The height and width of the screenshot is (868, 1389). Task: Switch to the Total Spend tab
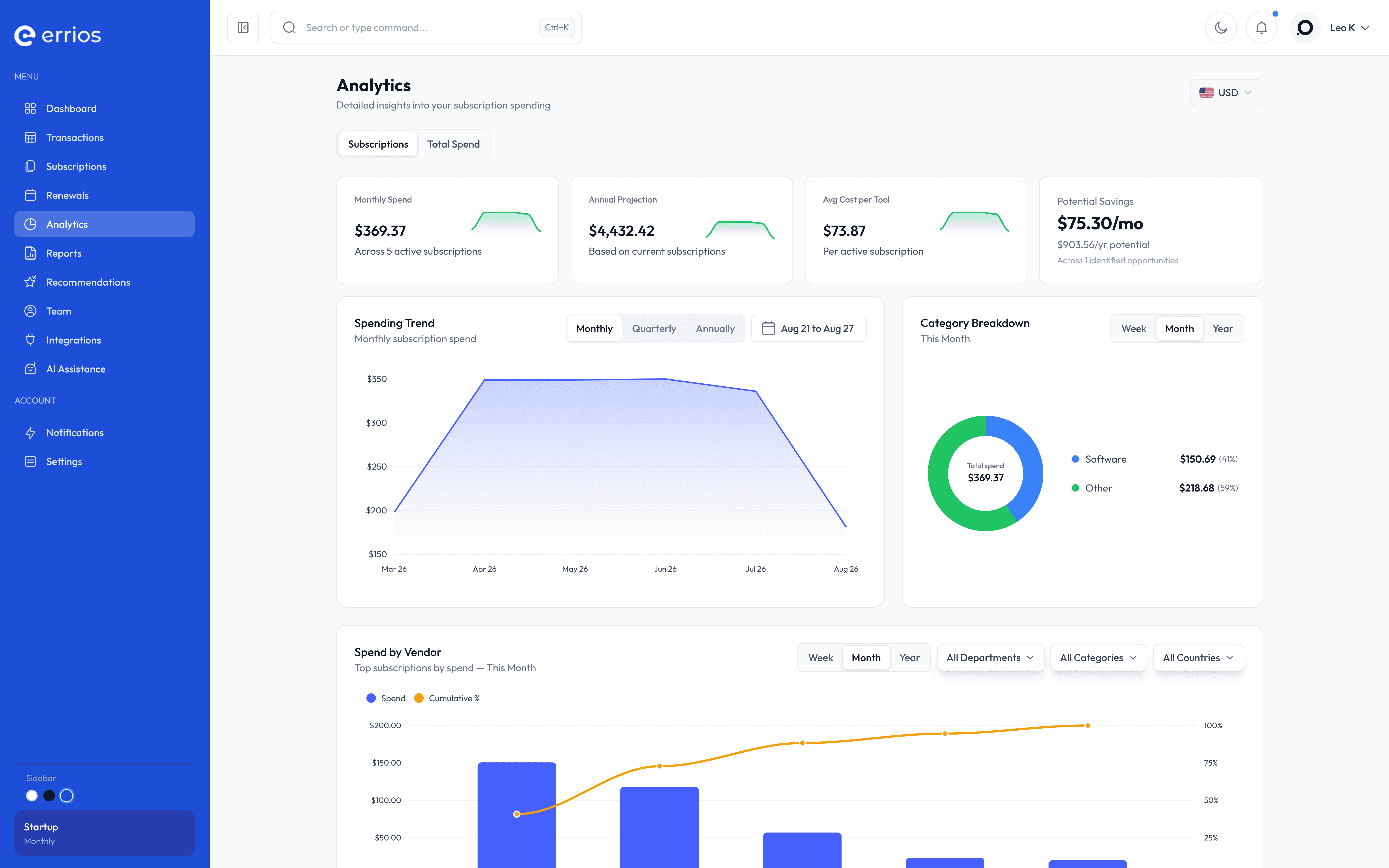click(x=453, y=144)
